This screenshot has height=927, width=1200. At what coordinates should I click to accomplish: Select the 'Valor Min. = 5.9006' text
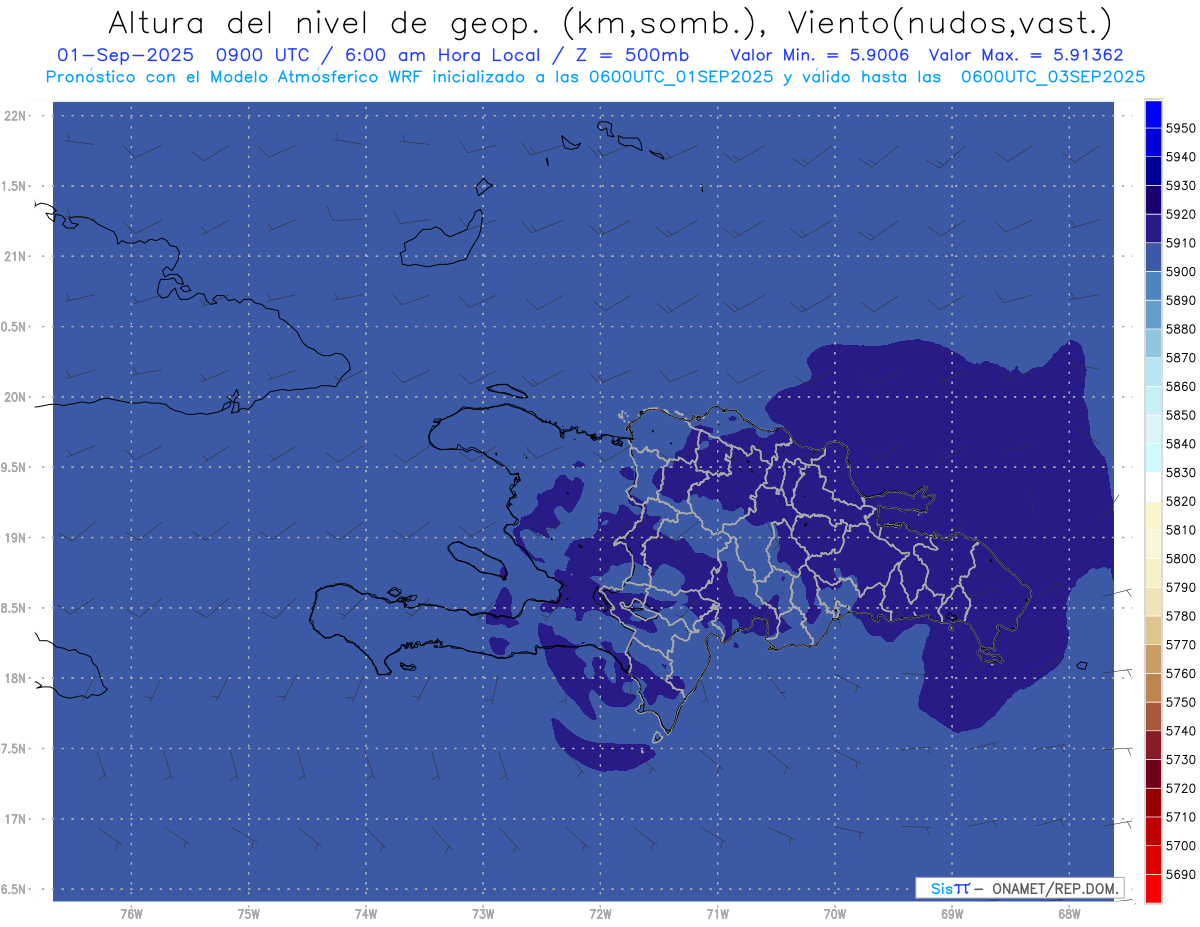coord(819,54)
